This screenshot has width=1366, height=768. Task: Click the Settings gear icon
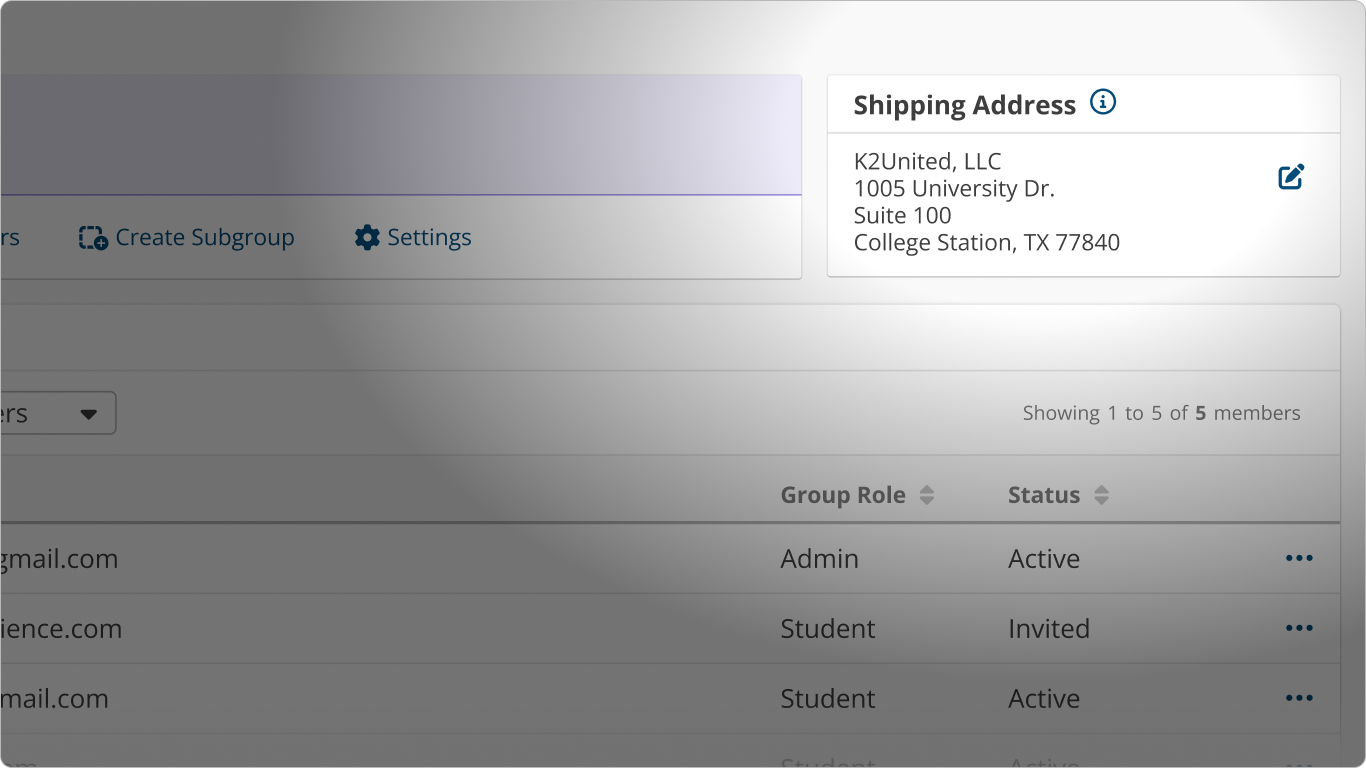[x=366, y=237]
